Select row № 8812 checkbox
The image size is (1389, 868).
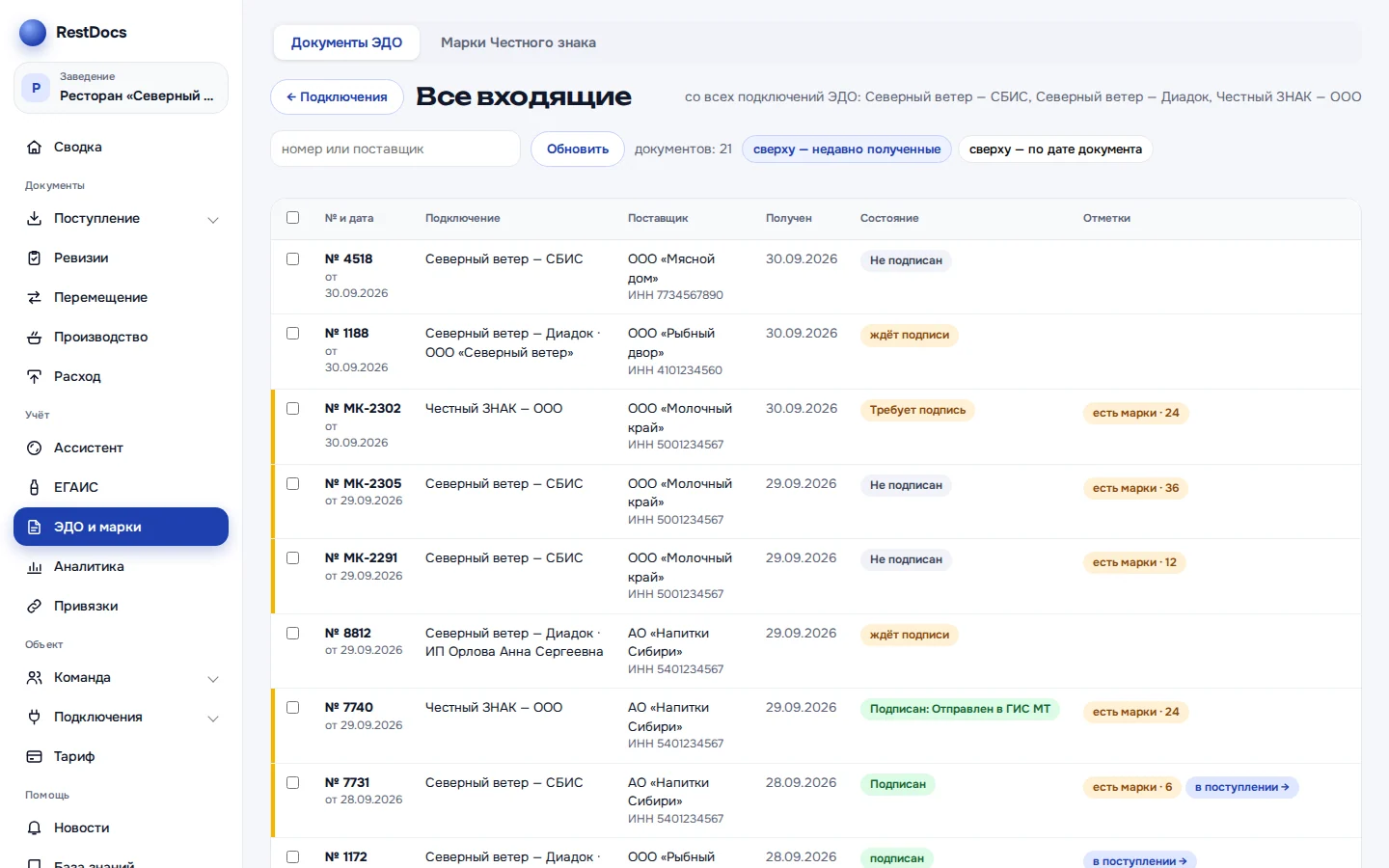coord(293,634)
